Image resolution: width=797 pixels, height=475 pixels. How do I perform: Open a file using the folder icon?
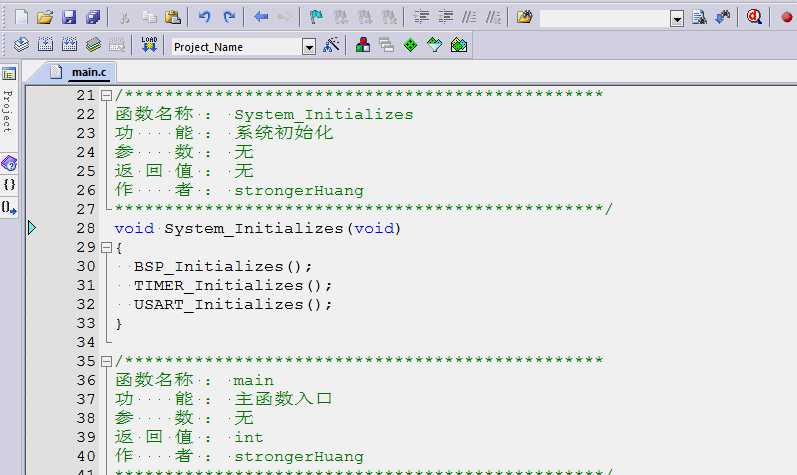[x=45, y=17]
